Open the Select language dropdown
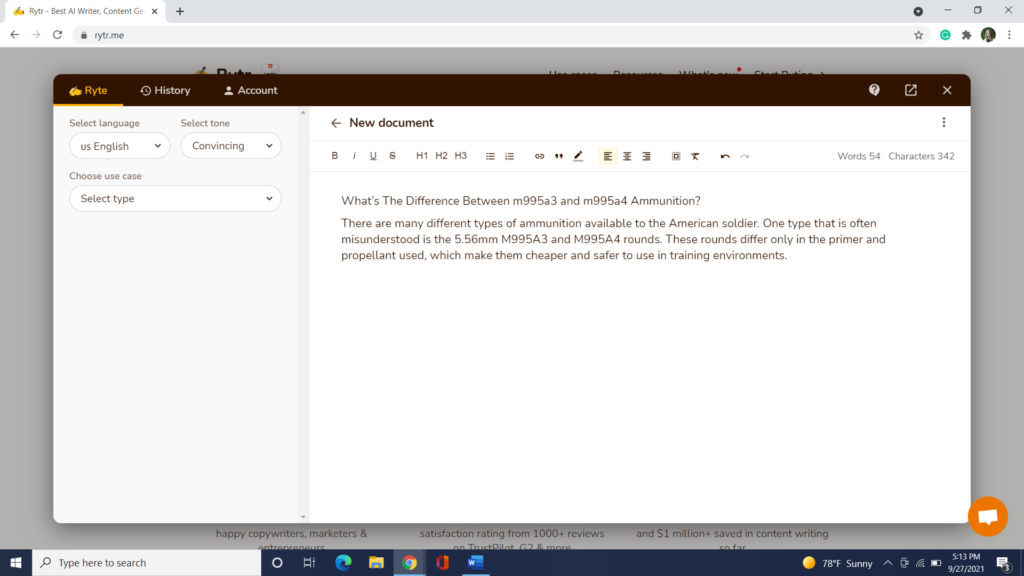The image size is (1024, 576). click(x=119, y=146)
